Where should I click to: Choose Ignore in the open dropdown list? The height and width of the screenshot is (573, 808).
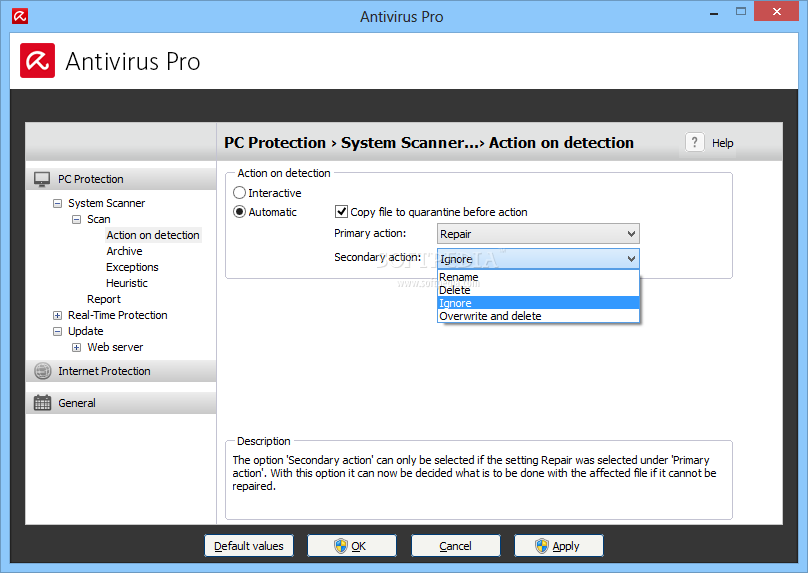tap(538, 303)
